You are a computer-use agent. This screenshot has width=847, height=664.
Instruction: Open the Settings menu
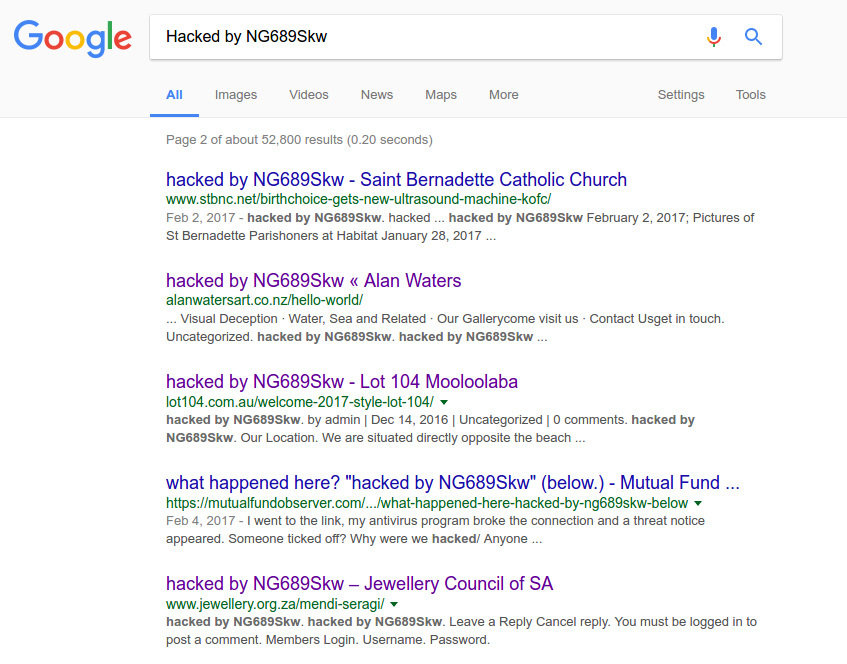coord(681,95)
